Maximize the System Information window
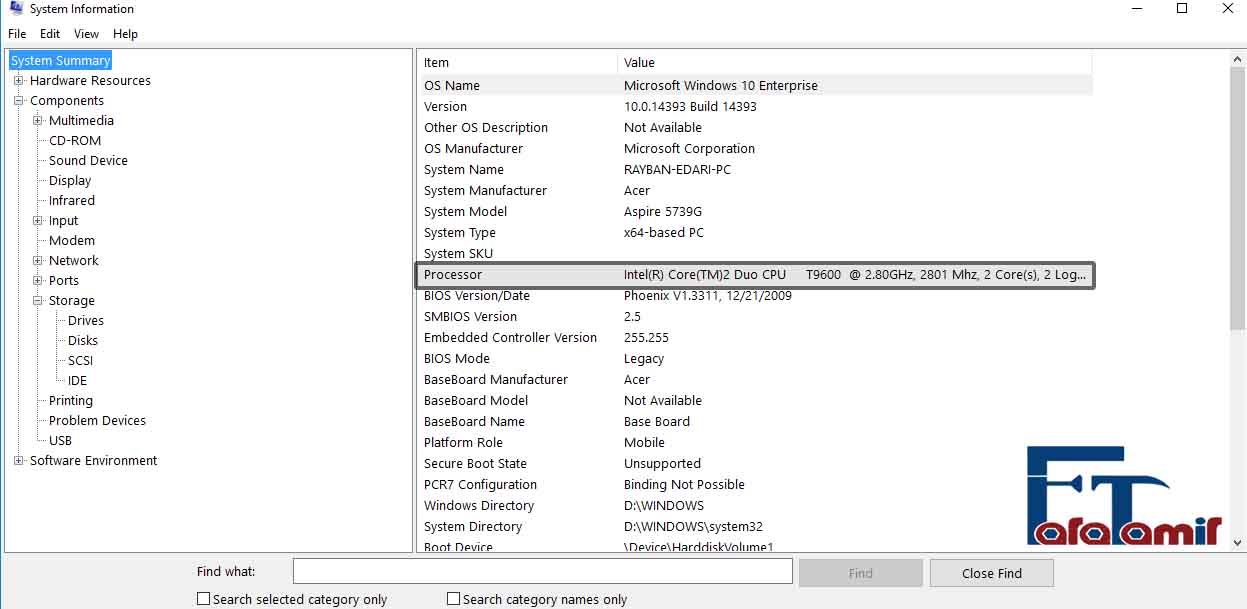This screenshot has width=1247, height=609. [x=1182, y=9]
